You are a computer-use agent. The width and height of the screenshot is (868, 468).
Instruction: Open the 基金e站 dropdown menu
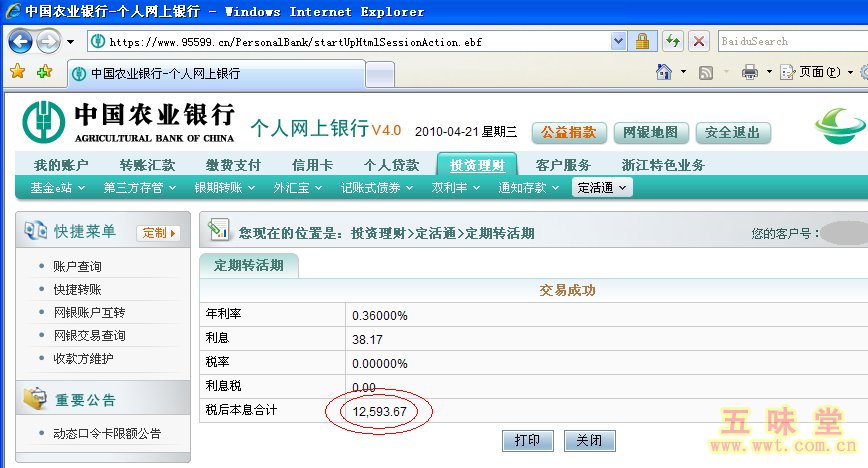(x=56, y=187)
